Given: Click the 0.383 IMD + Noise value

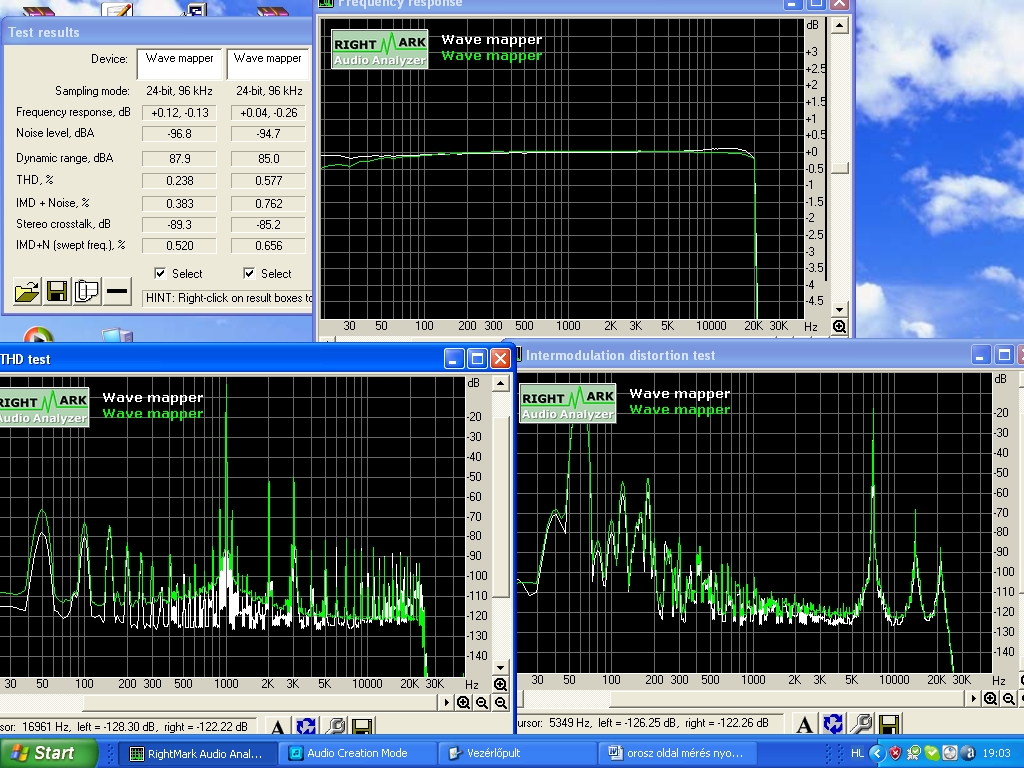Looking at the screenshot, I should [x=179, y=204].
